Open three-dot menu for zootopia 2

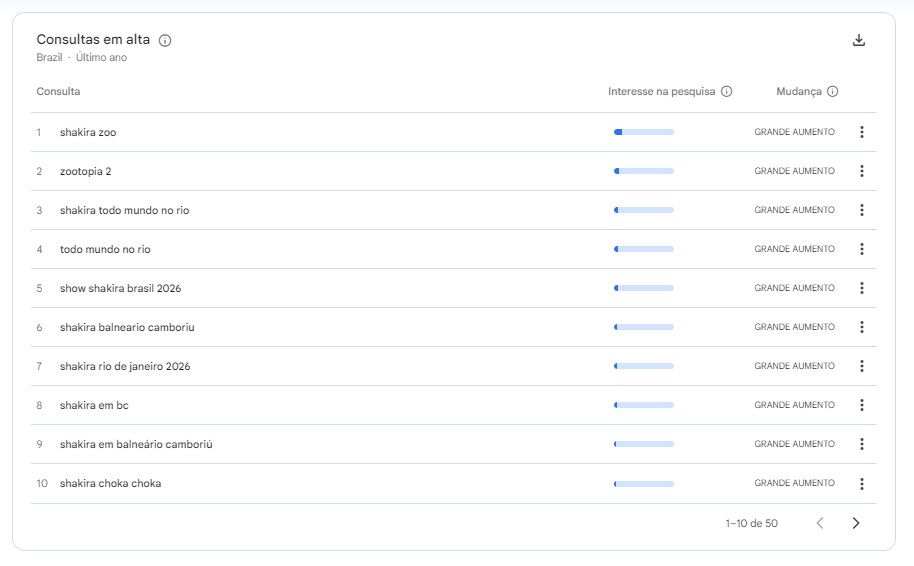[861, 171]
